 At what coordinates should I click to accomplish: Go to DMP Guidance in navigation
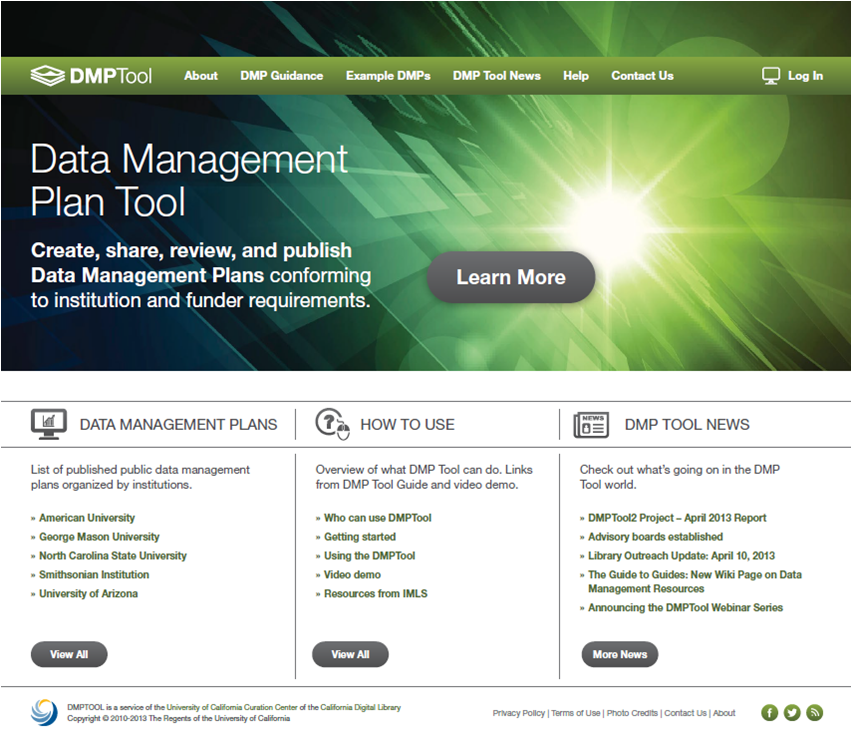(281, 75)
